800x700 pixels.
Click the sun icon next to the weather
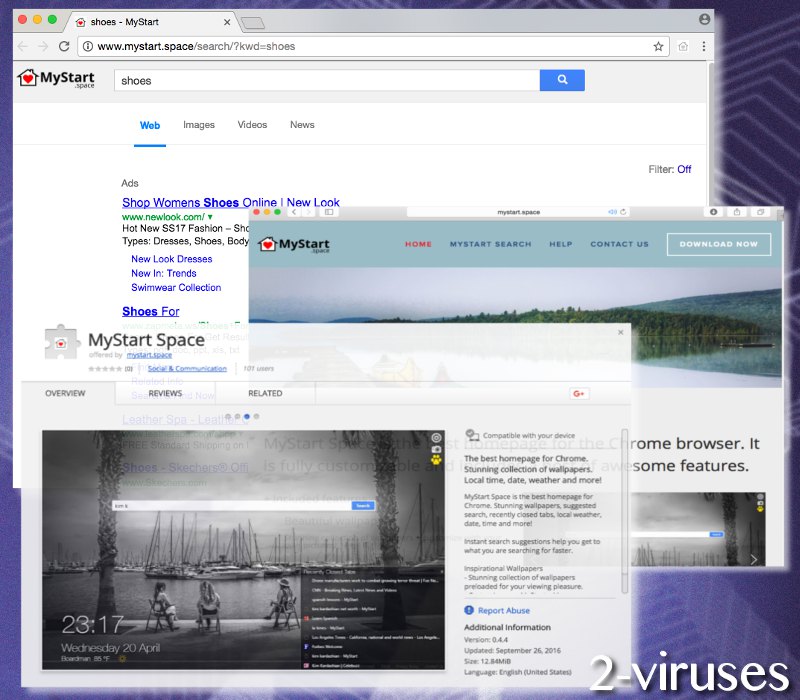coord(122,659)
